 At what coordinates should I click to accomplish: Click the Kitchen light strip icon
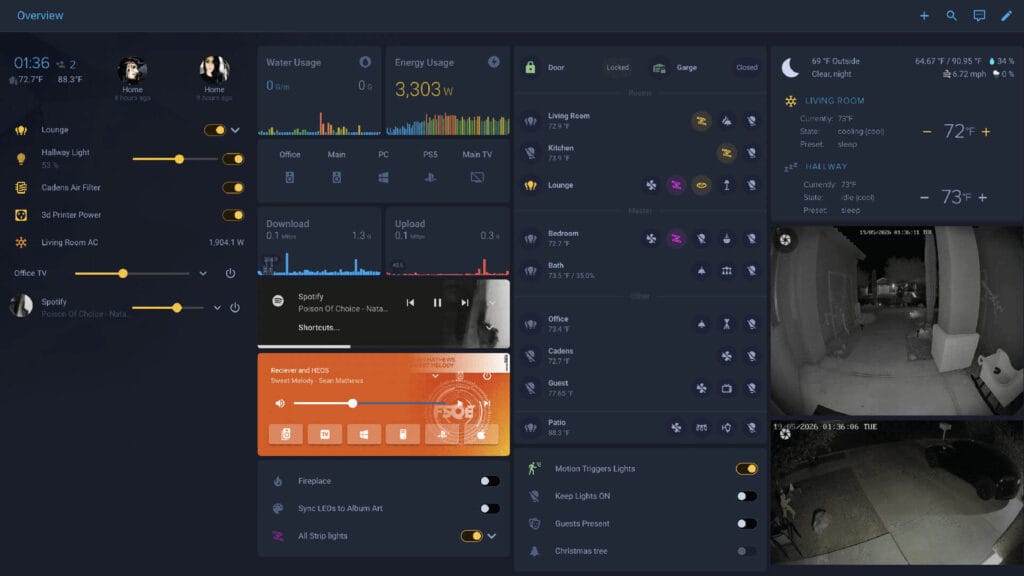pyautogui.click(x=726, y=153)
